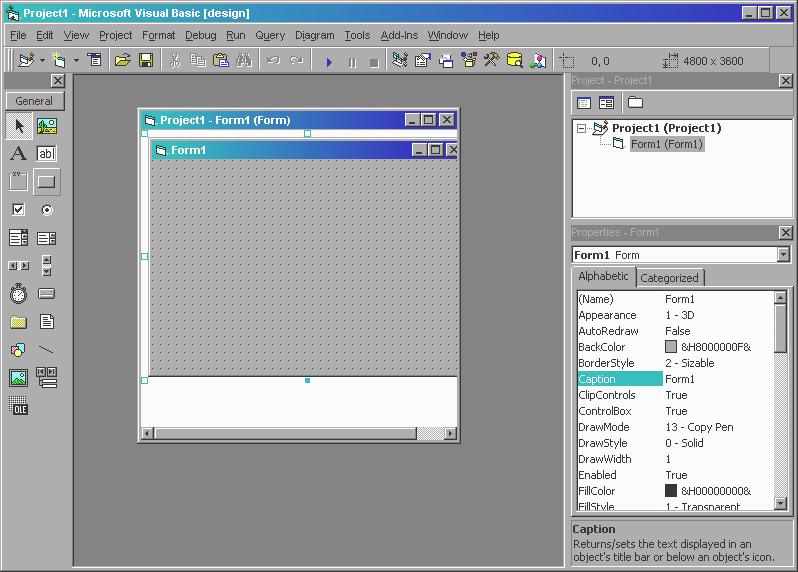798x572 pixels.
Task: Open the Form1 object dropdown in Properties
Action: click(783, 254)
